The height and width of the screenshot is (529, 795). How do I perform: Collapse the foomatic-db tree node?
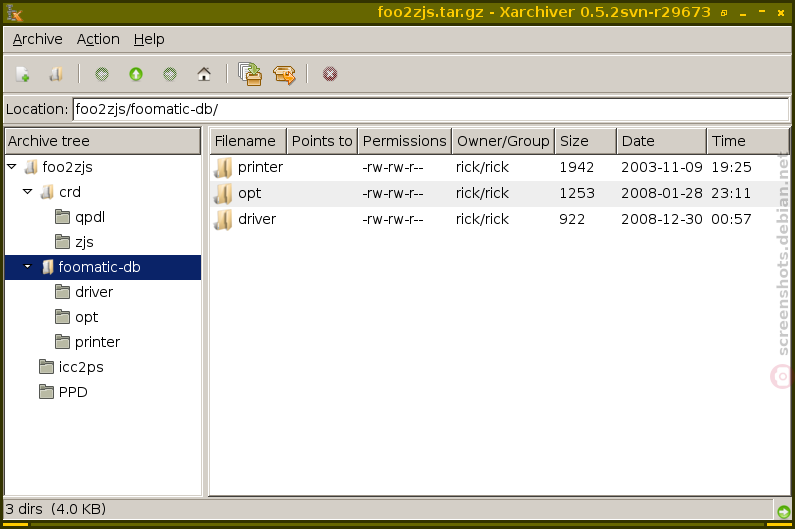[x=28, y=266]
